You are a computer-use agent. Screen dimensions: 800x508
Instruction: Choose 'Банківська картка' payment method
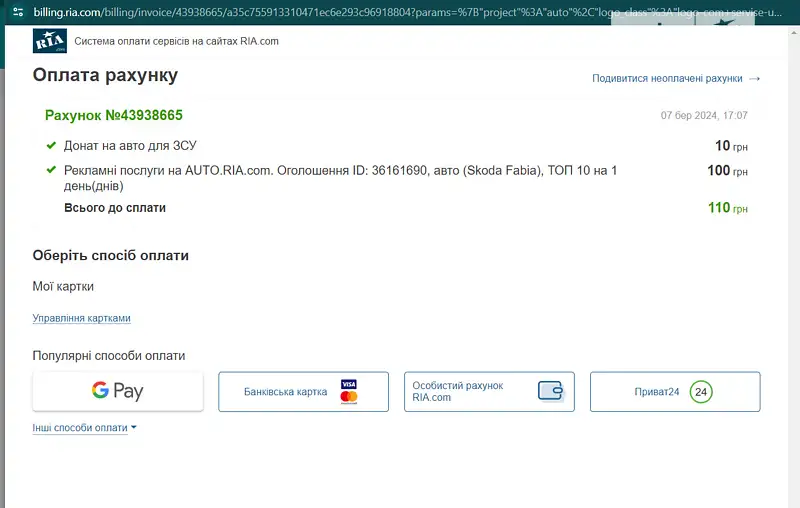304,392
